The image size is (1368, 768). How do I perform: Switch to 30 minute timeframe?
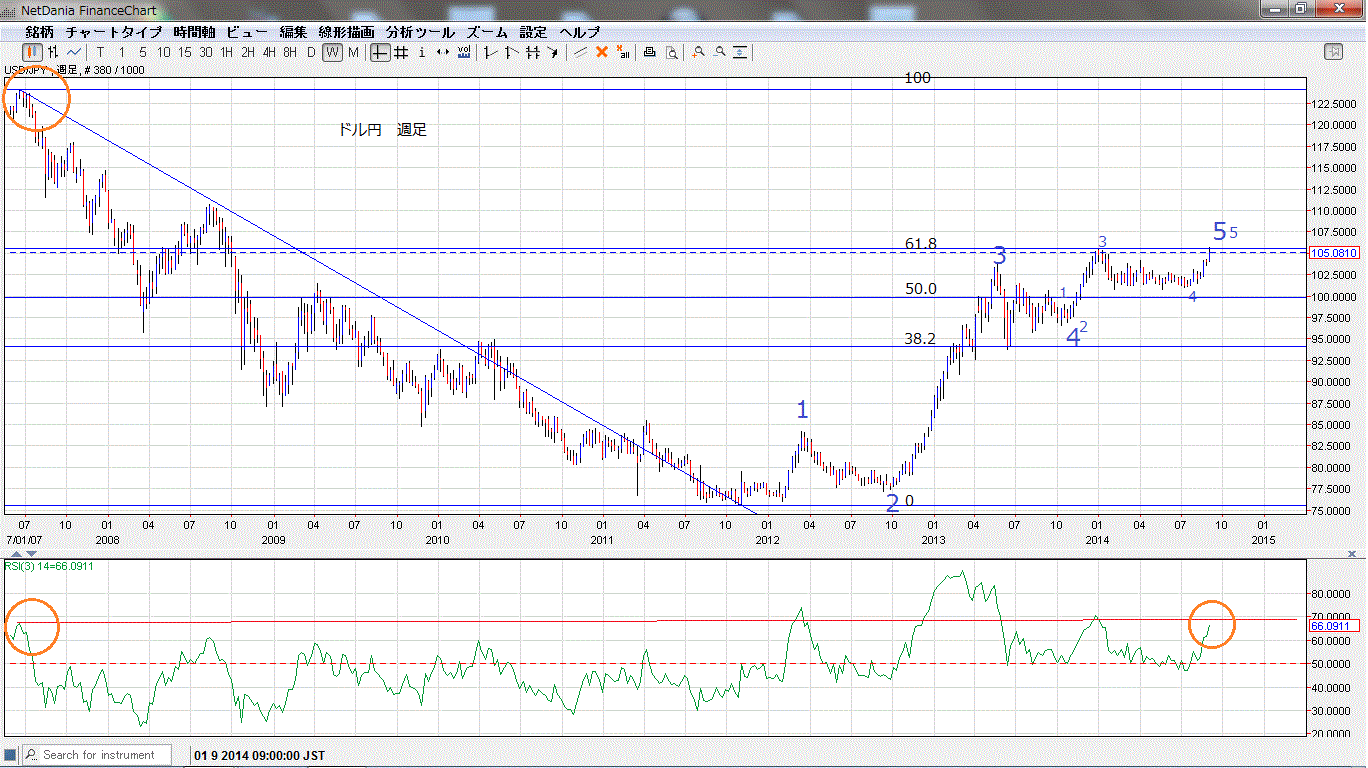[206, 52]
